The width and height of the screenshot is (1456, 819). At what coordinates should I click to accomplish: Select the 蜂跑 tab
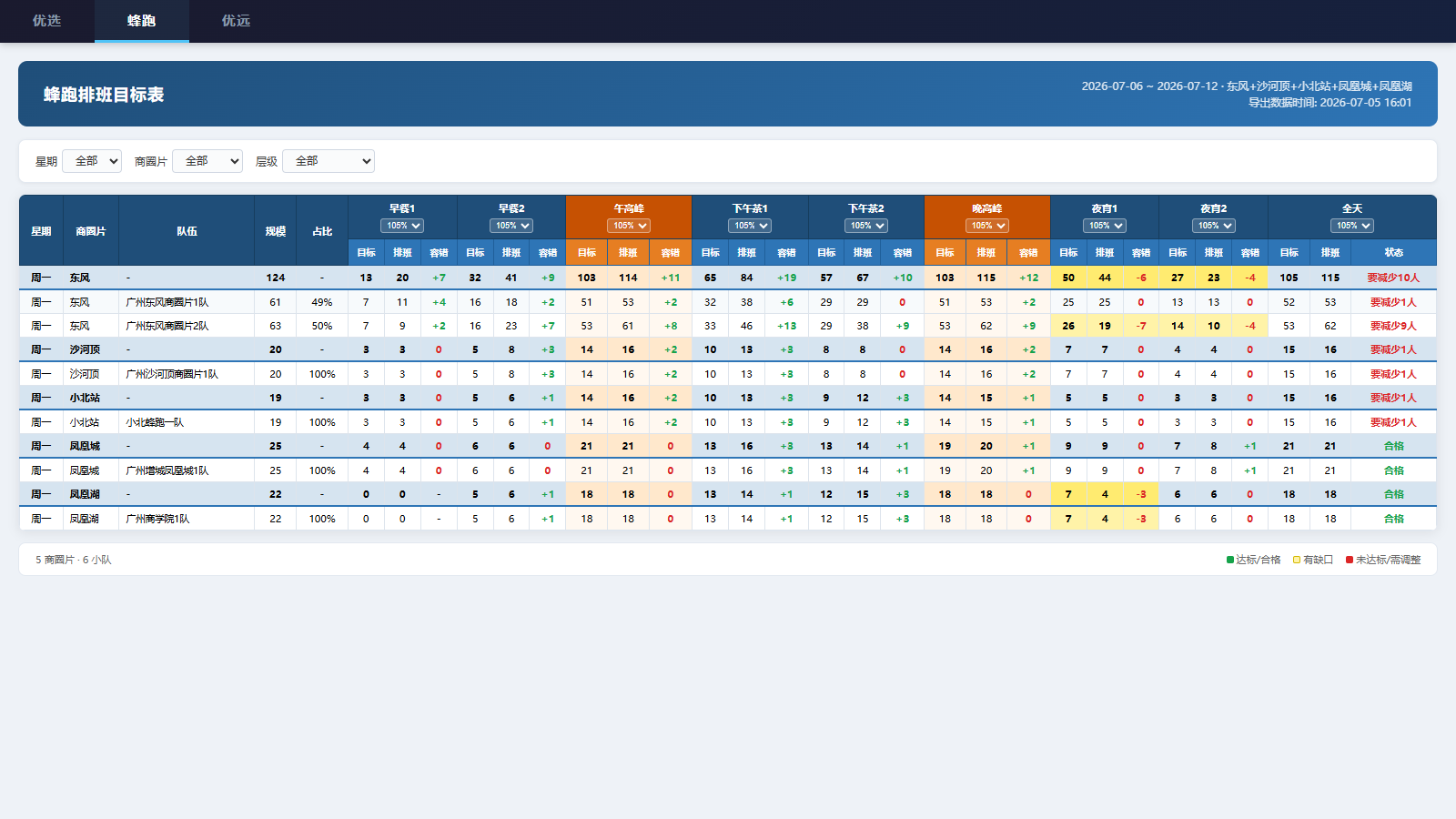[142, 21]
